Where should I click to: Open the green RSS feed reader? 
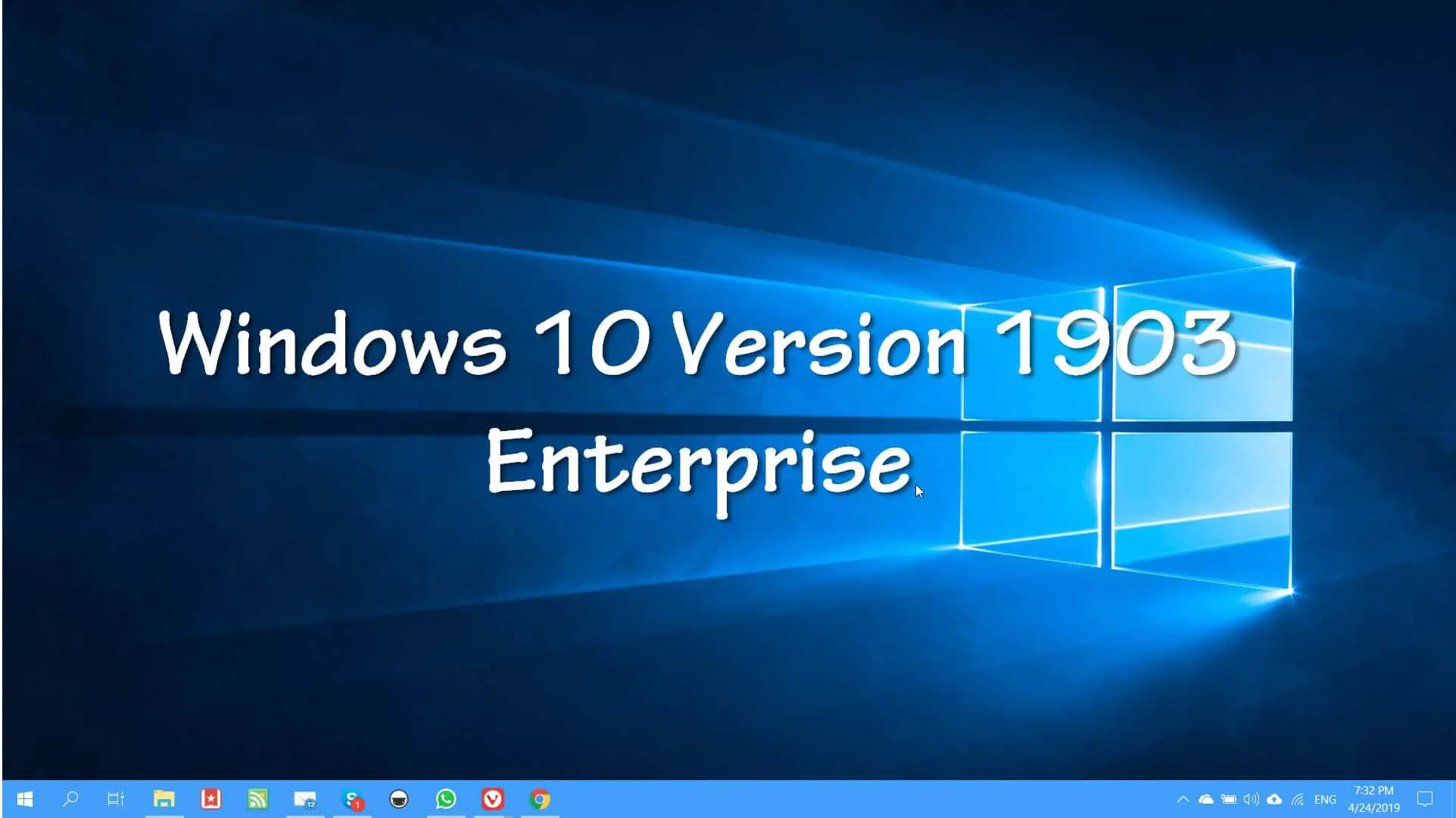[x=257, y=799]
